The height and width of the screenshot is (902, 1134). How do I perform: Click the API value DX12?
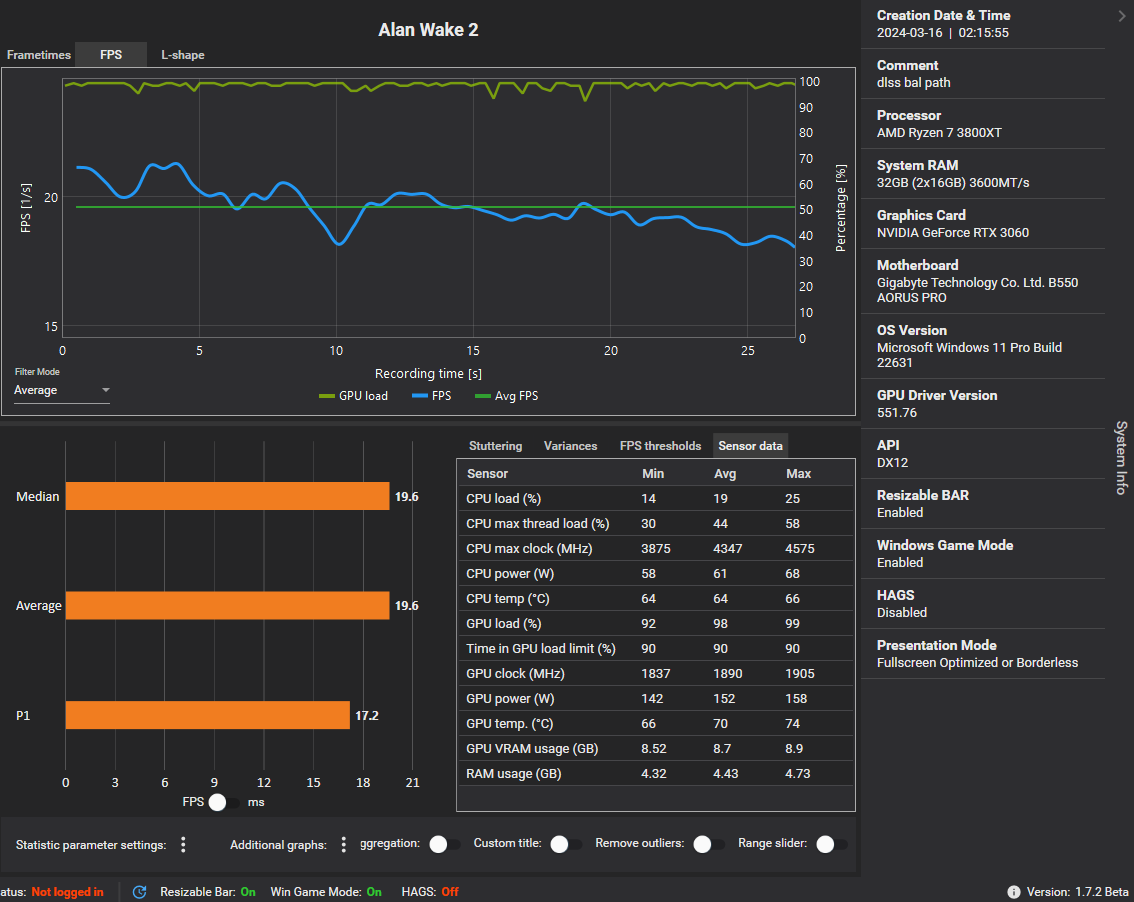tap(892, 462)
